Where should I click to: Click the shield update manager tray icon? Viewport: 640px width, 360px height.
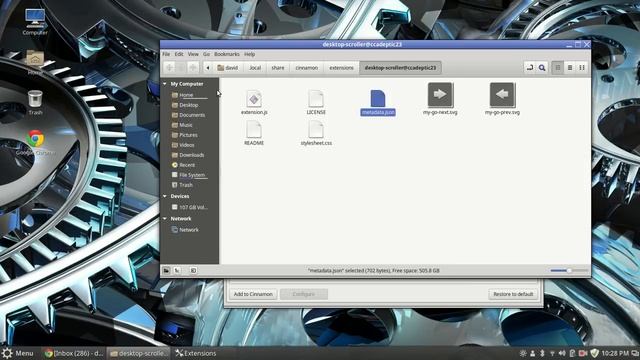point(594,353)
